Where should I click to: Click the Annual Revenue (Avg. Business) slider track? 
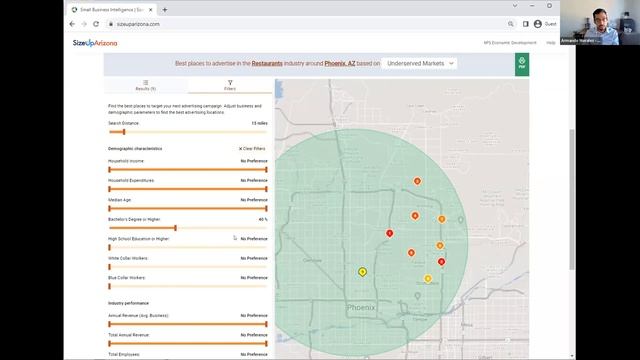click(188, 324)
